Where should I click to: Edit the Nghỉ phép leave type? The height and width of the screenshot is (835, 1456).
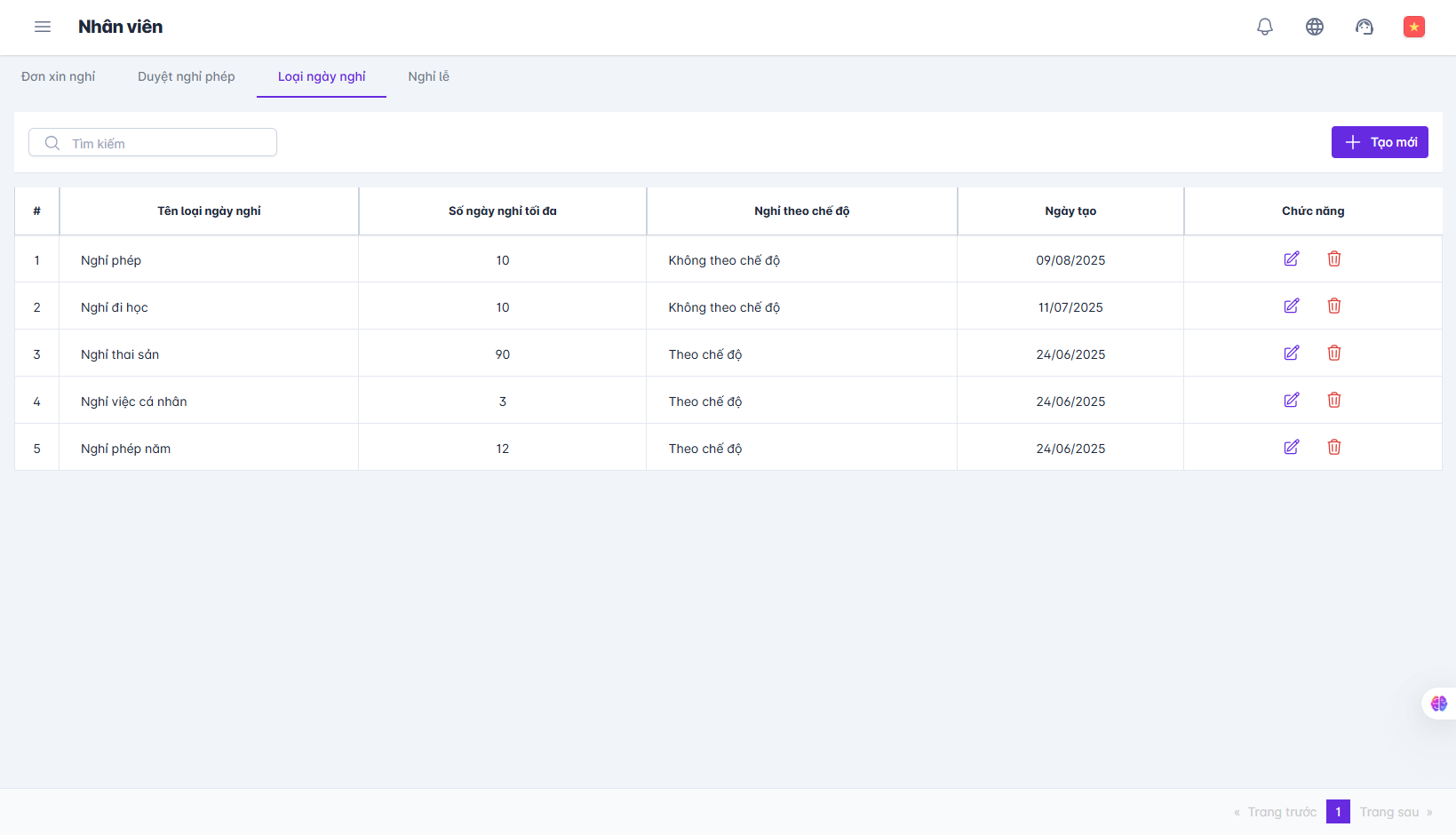1292,259
